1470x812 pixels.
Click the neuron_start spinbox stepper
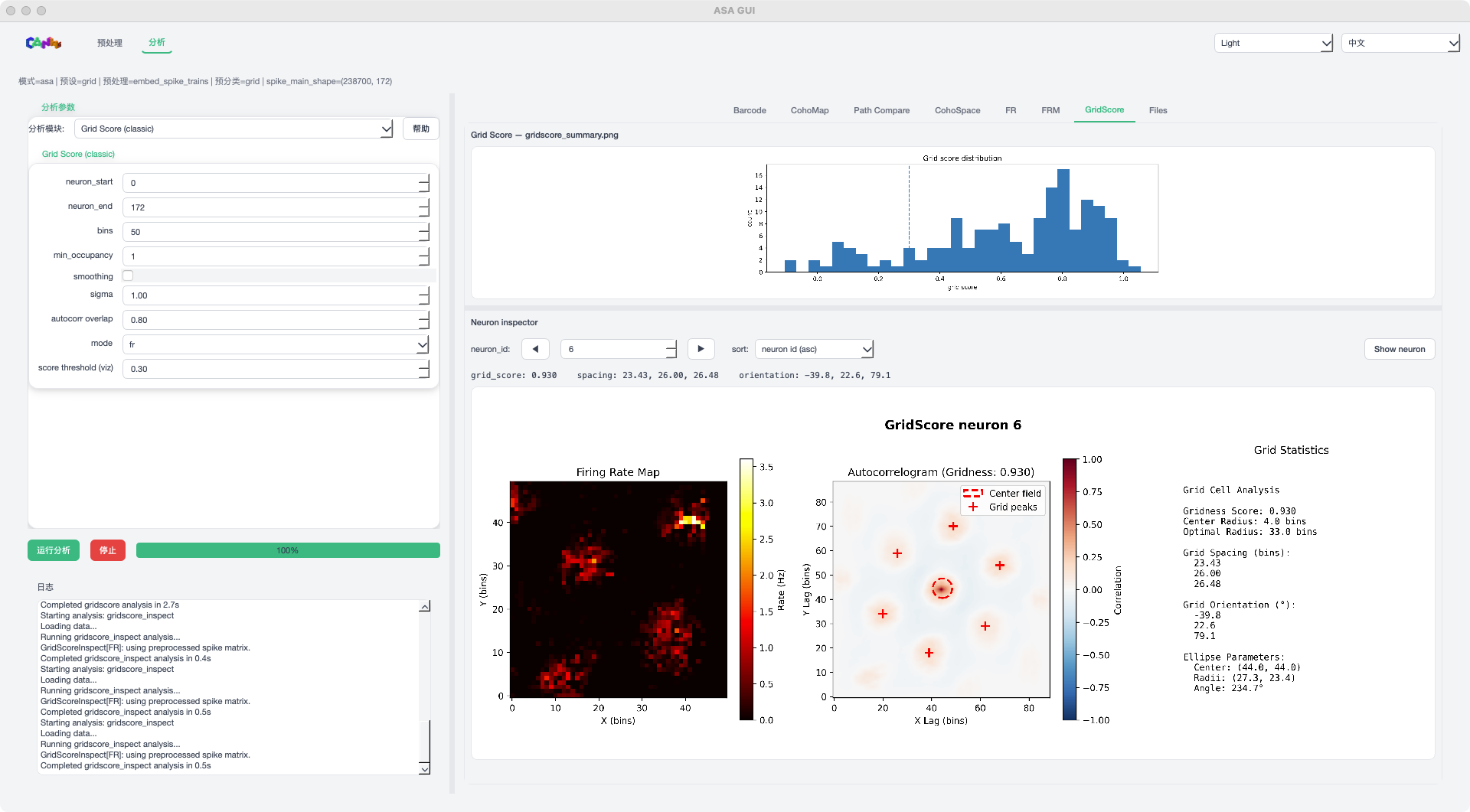(x=423, y=183)
